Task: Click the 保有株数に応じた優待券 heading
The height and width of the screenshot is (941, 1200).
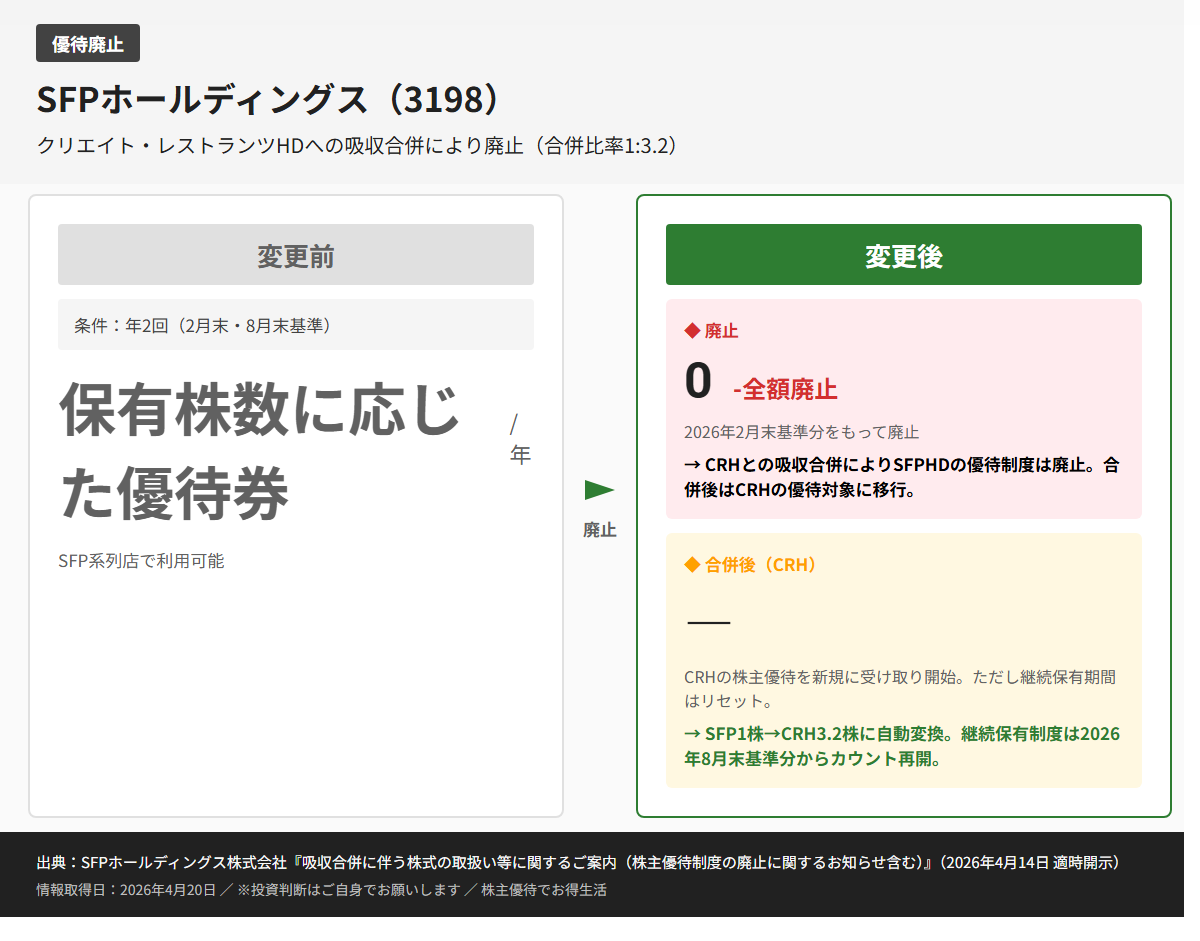Action: point(260,452)
